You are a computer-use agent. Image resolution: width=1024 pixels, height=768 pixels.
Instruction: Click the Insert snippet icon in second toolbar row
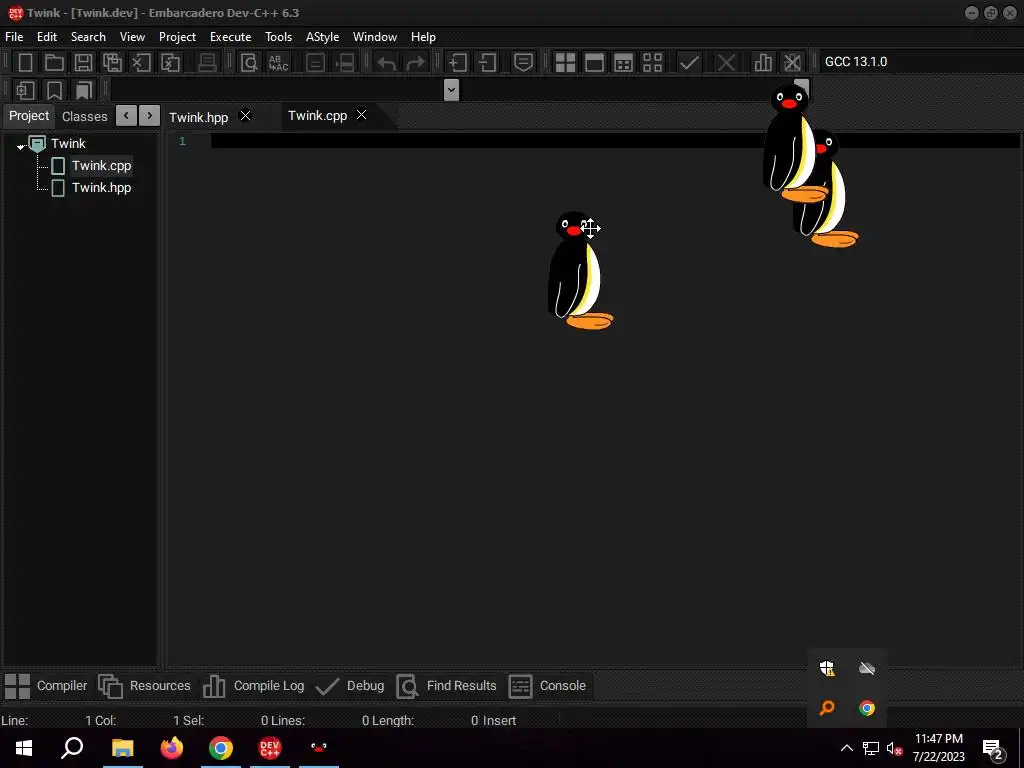pos(25,90)
